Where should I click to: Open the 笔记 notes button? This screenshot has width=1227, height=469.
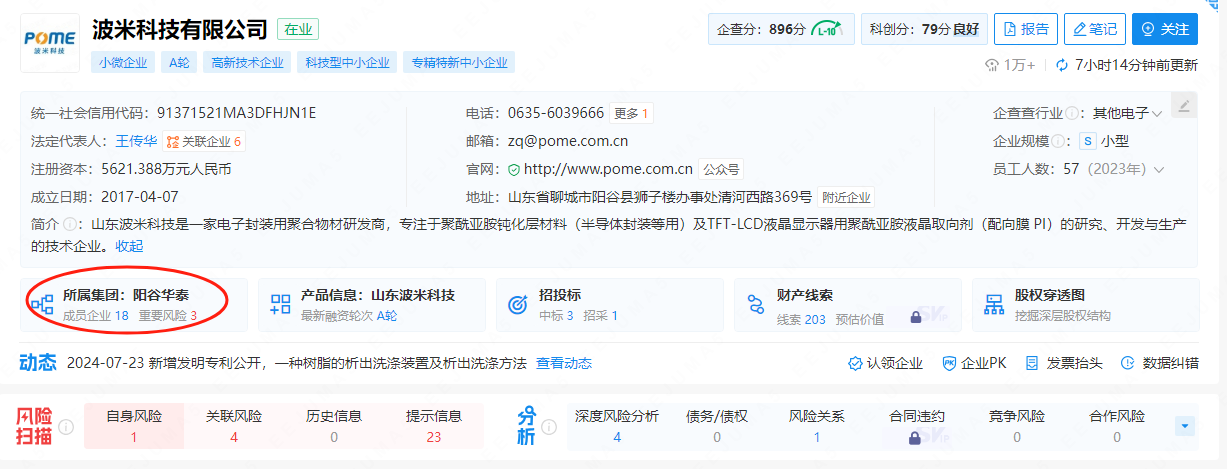(1094, 29)
